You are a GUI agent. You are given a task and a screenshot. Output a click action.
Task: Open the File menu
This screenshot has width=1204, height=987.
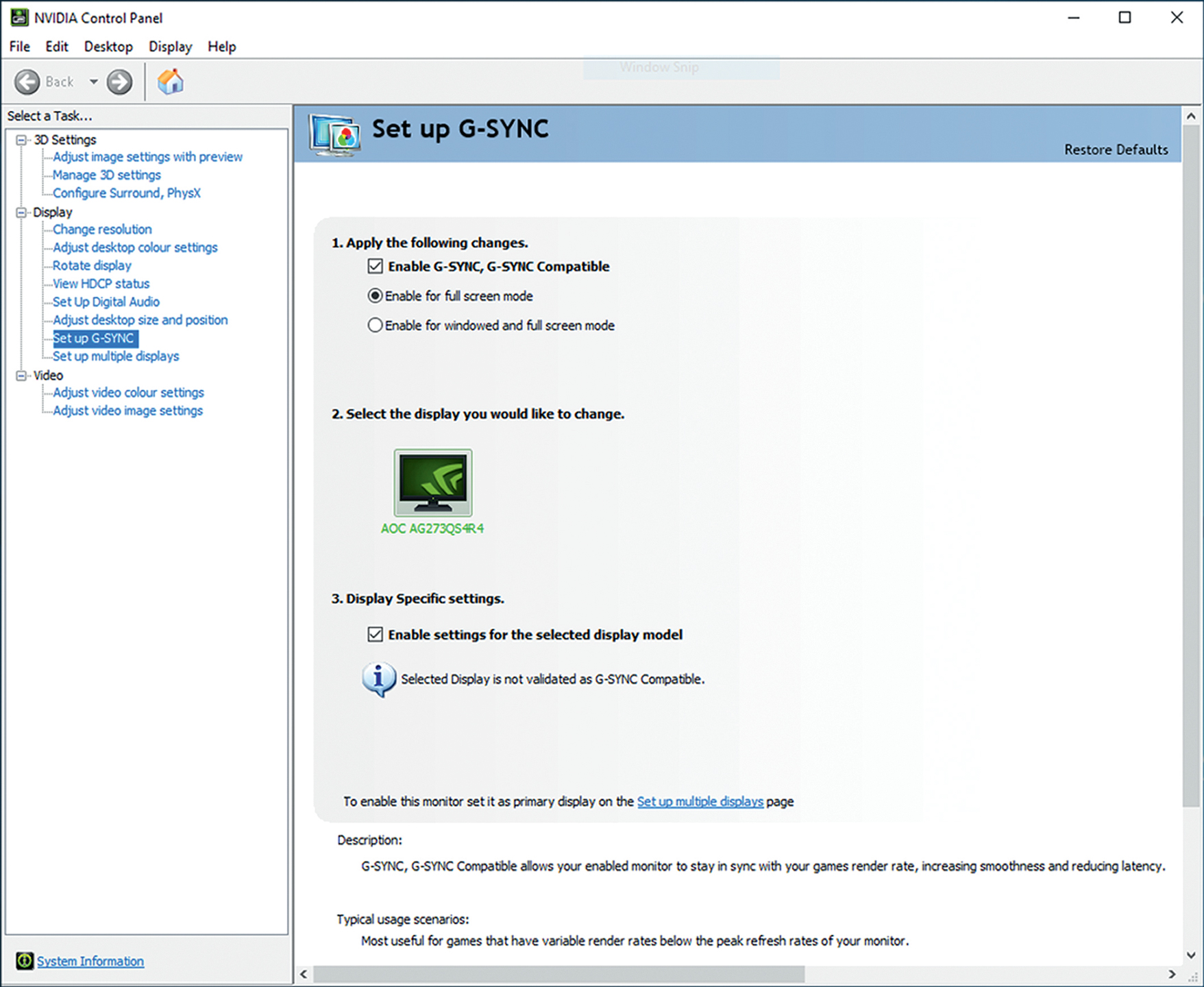click(x=19, y=47)
